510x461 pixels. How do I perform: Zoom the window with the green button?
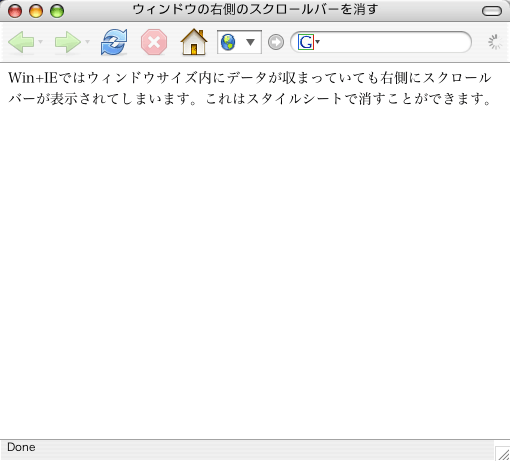click(x=57, y=11)
